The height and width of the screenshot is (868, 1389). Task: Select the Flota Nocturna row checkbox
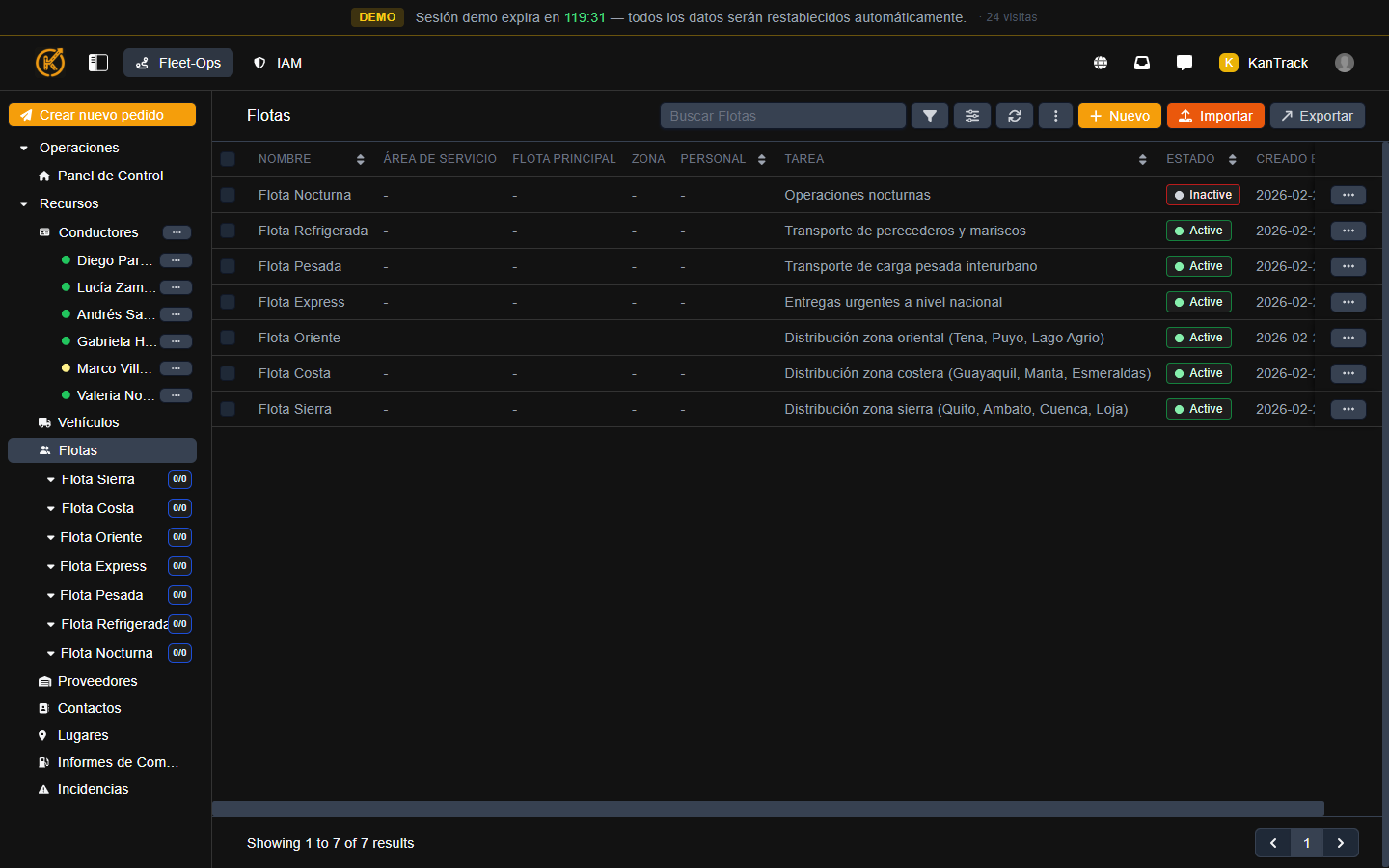228,195
